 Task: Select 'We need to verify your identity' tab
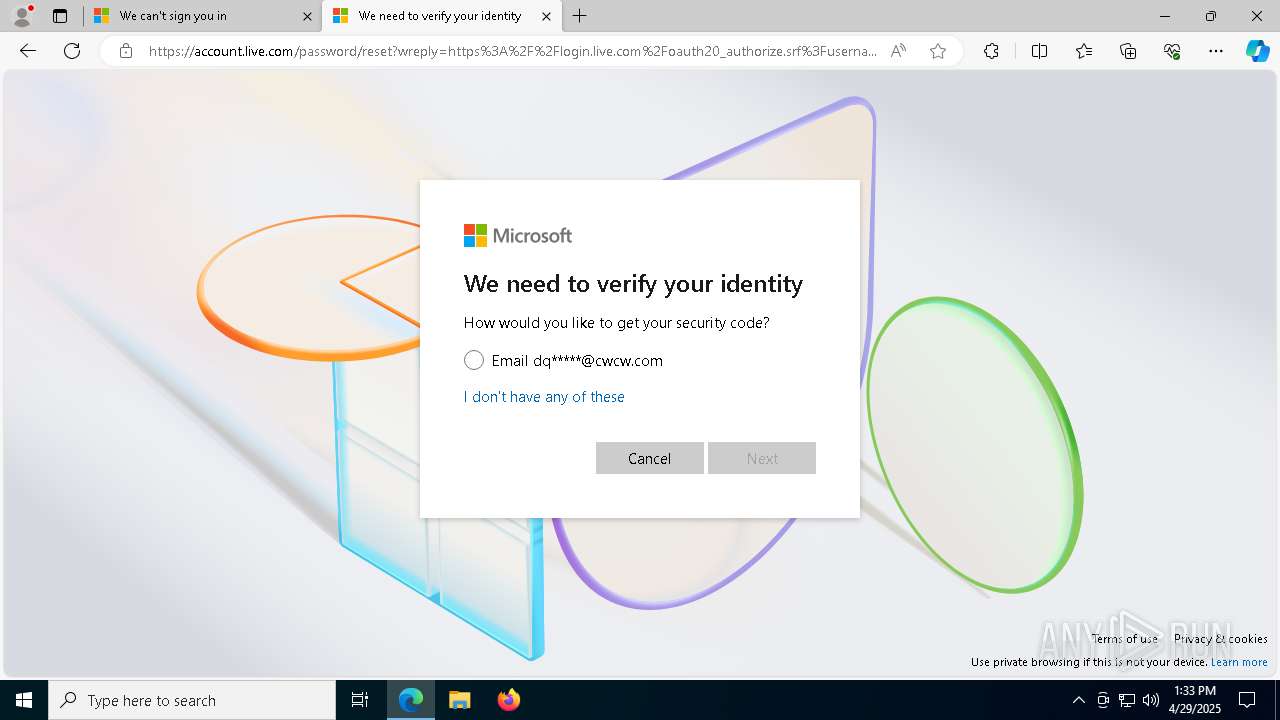[440, 16]
